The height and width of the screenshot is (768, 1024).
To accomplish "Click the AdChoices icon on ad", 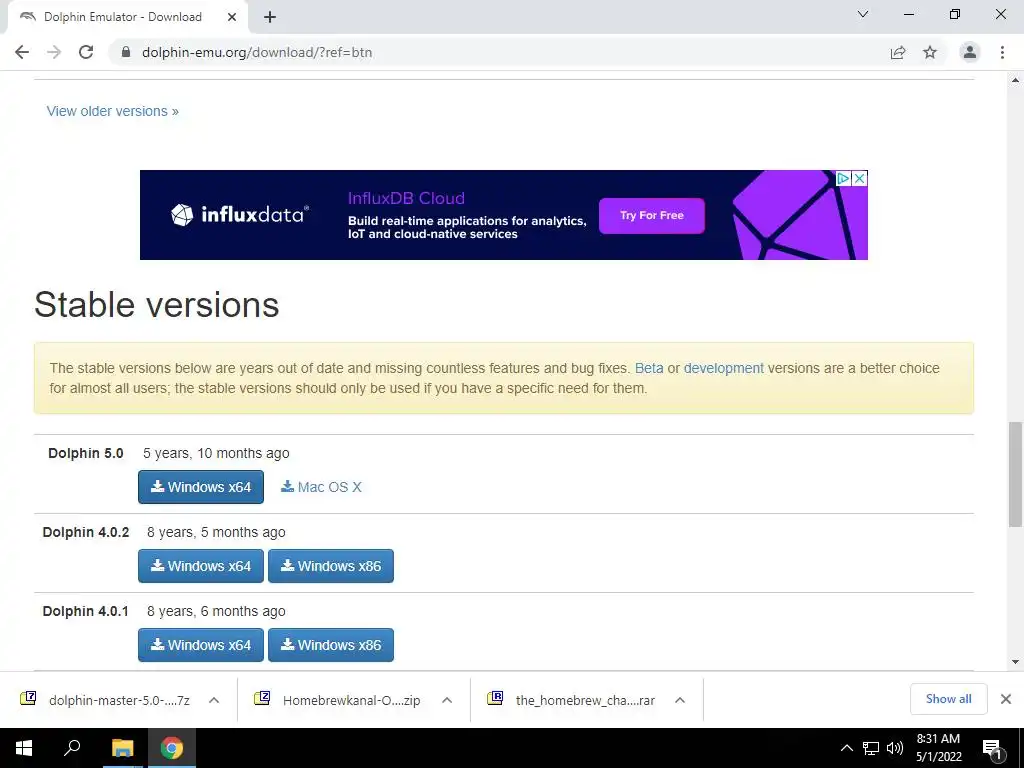I will point(843,178).
